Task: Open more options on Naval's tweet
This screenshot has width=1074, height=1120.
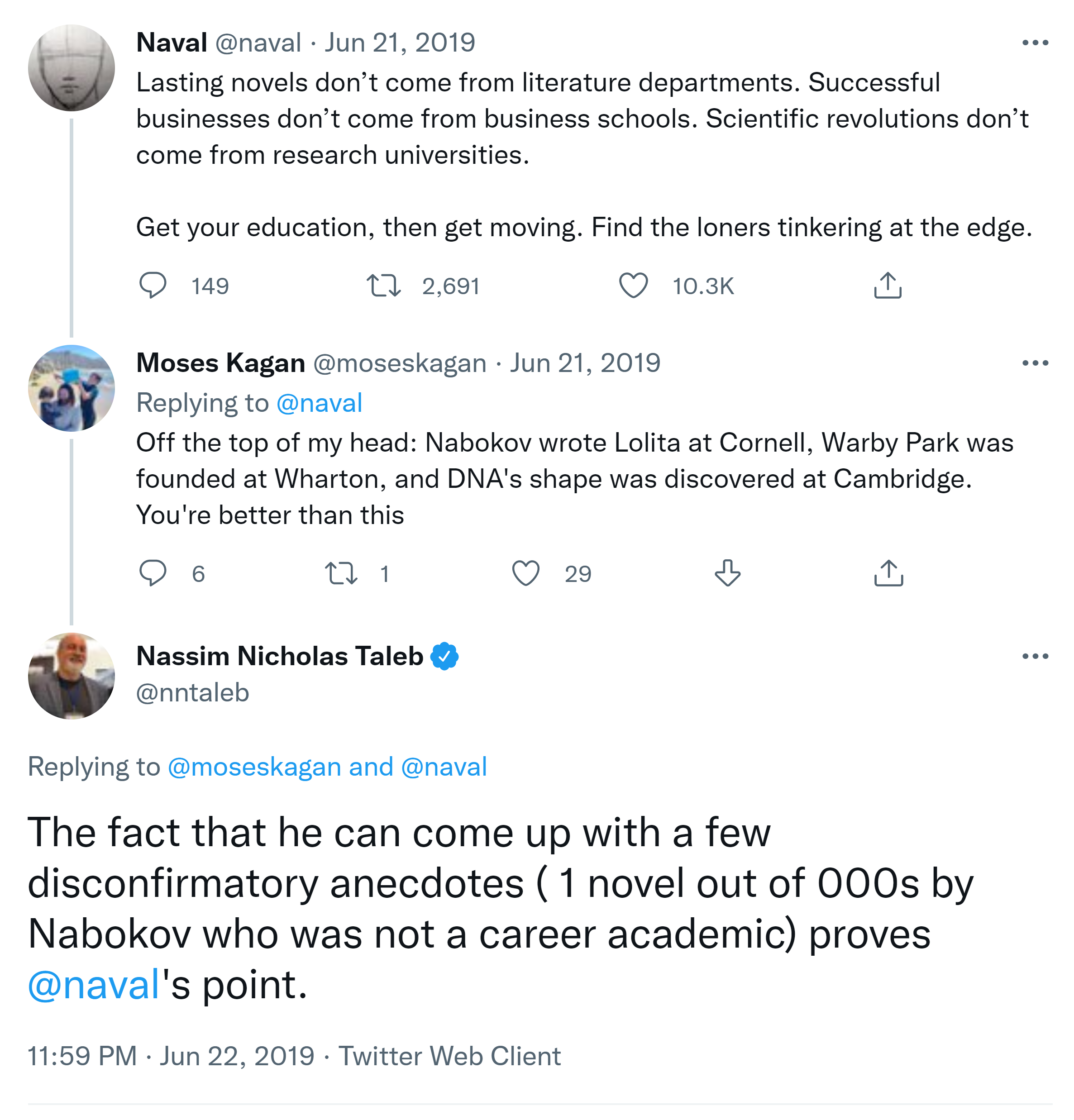Action: point(1035,43)
